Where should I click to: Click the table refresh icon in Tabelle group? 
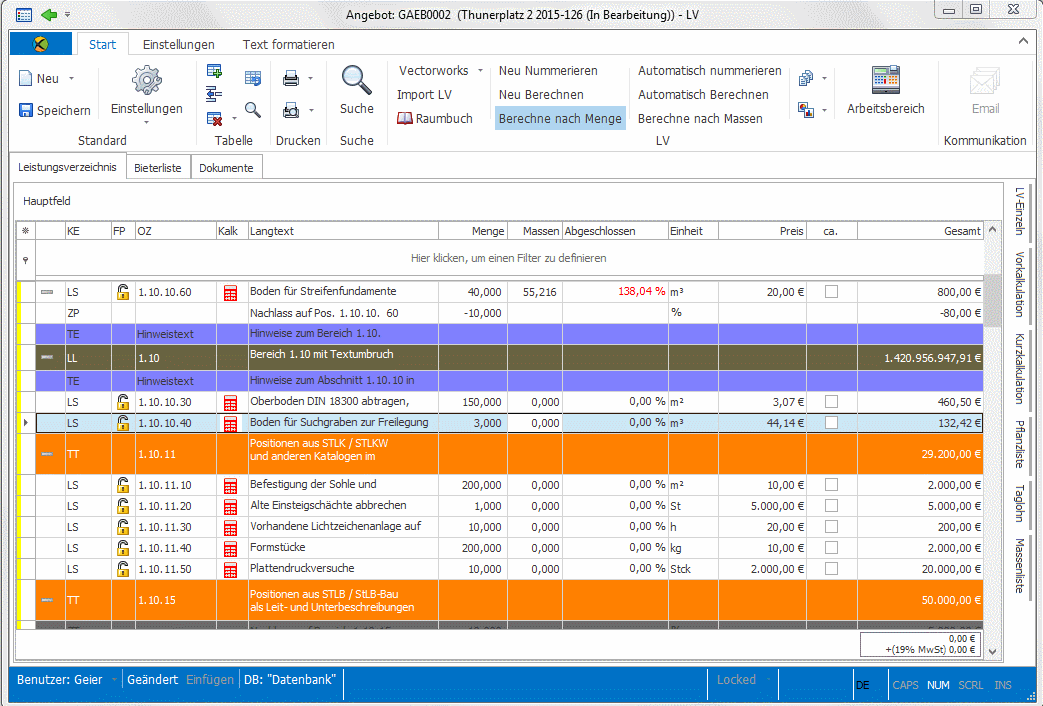253,78
